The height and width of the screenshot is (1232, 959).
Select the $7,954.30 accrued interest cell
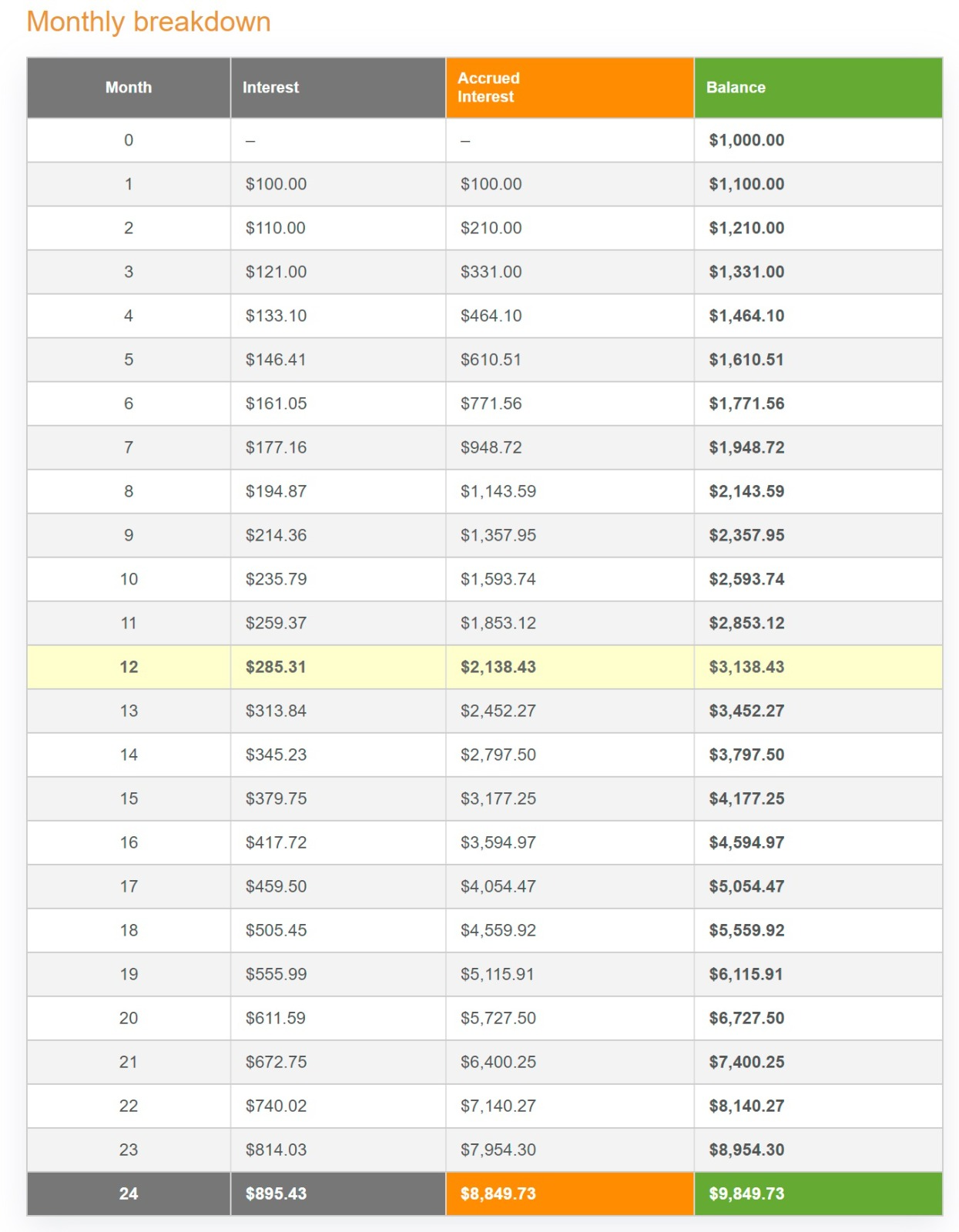[498, 1150]
